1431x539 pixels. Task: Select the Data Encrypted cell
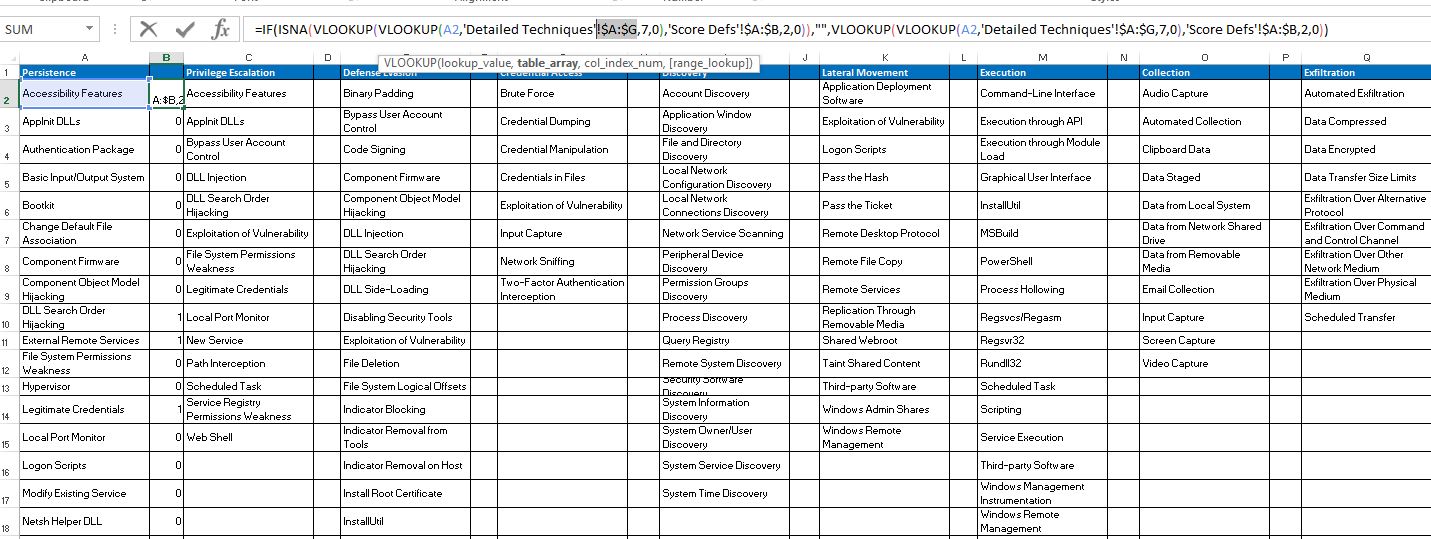(x=1366, y=149)
